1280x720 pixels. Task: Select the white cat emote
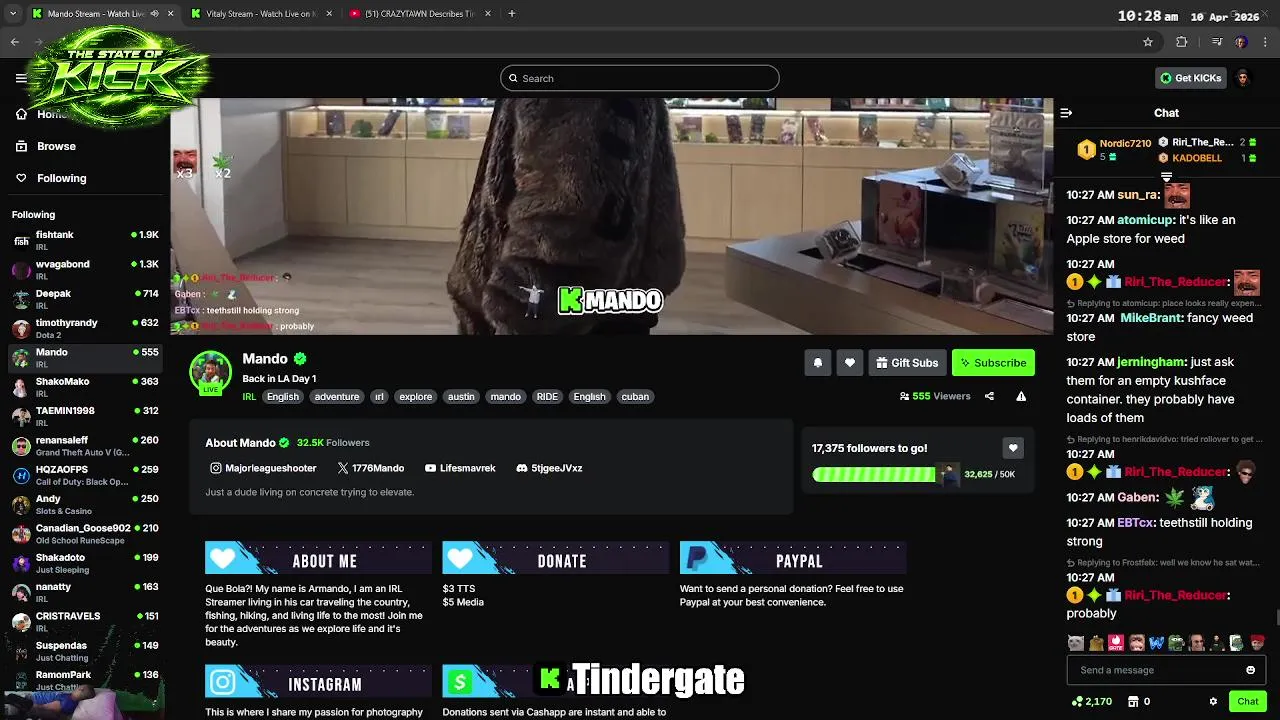1075,643
